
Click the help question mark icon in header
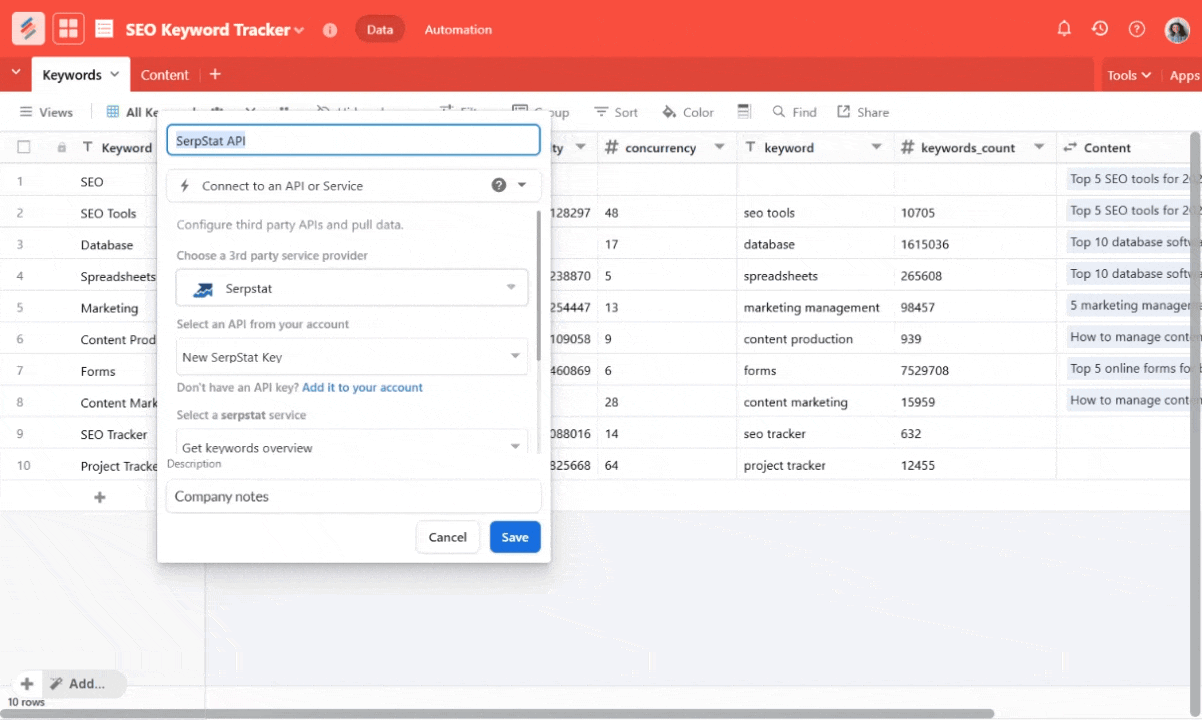1136,29
